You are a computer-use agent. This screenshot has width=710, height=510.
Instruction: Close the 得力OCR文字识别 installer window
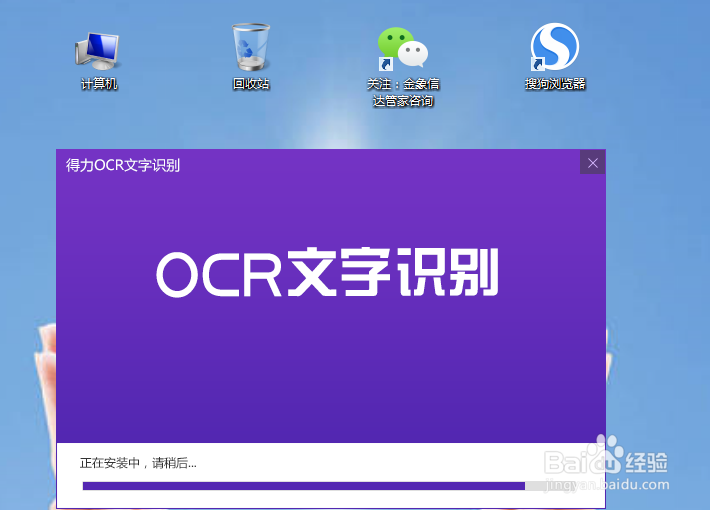click(x=593, y=163)
